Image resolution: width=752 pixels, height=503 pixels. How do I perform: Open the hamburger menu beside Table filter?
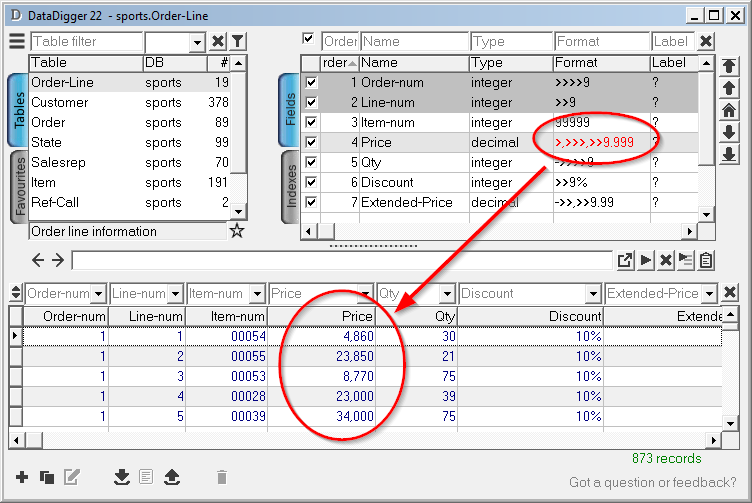(17, 41)
